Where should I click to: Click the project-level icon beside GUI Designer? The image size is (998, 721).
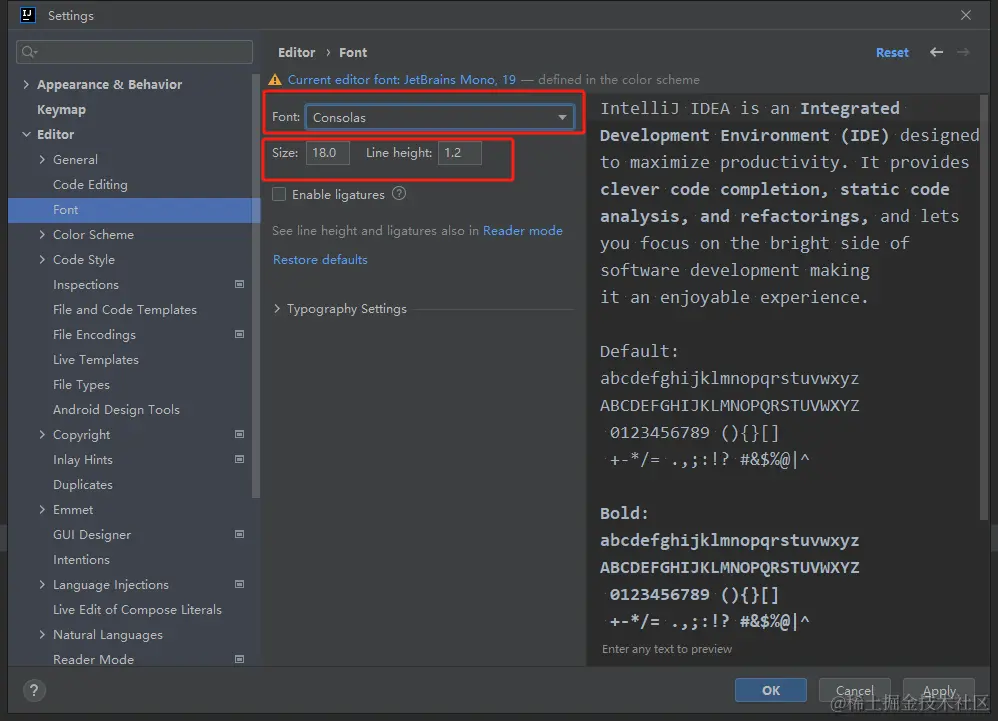coord(239,534)
